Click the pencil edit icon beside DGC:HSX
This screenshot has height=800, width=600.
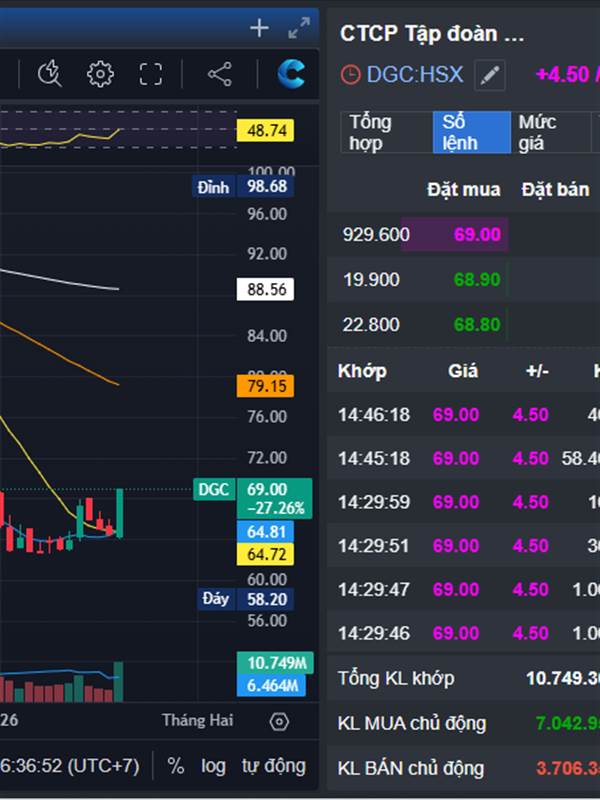coord(490,76)
